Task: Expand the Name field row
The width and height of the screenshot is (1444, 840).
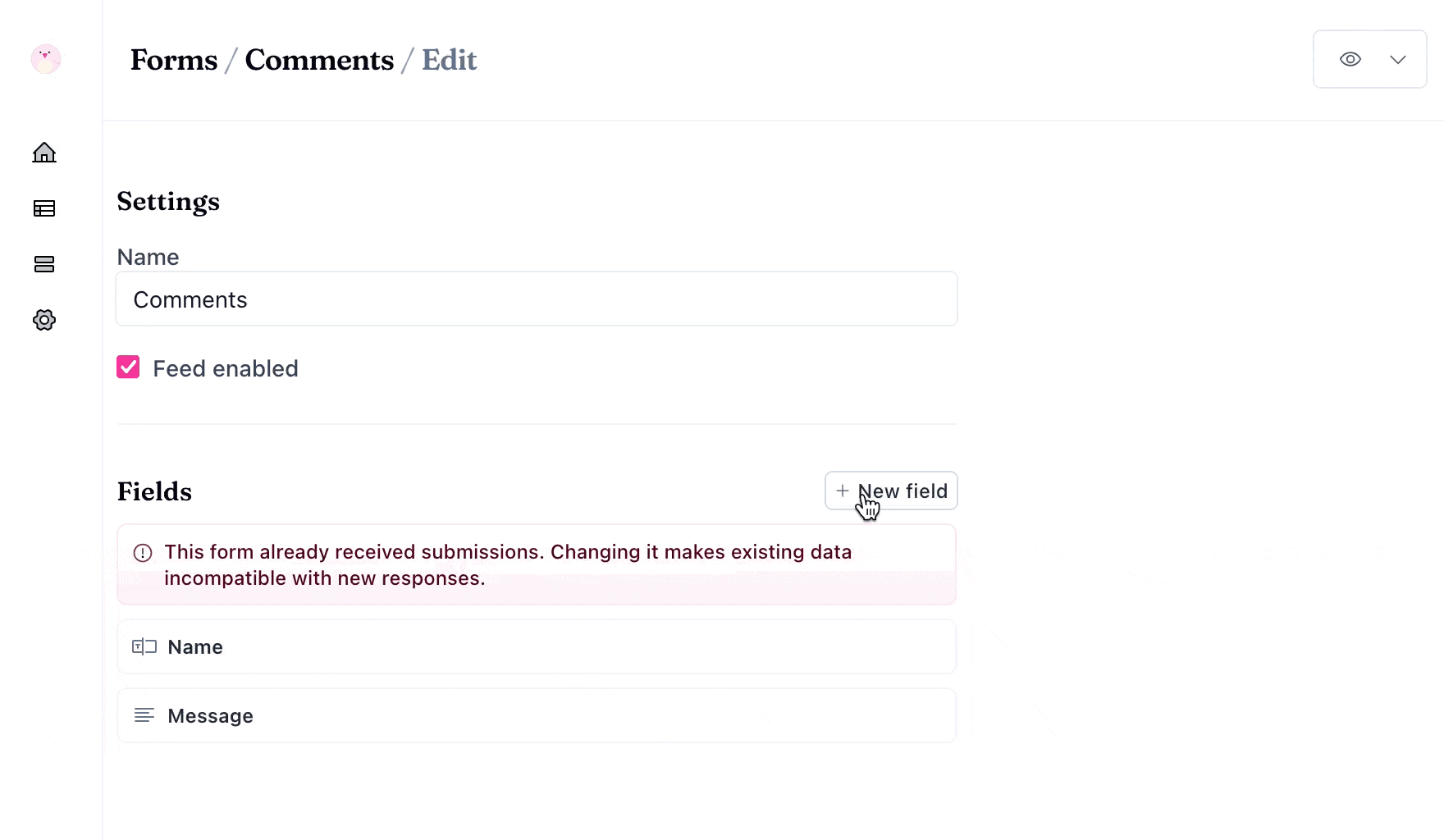Action: click(x=537, y=647)
